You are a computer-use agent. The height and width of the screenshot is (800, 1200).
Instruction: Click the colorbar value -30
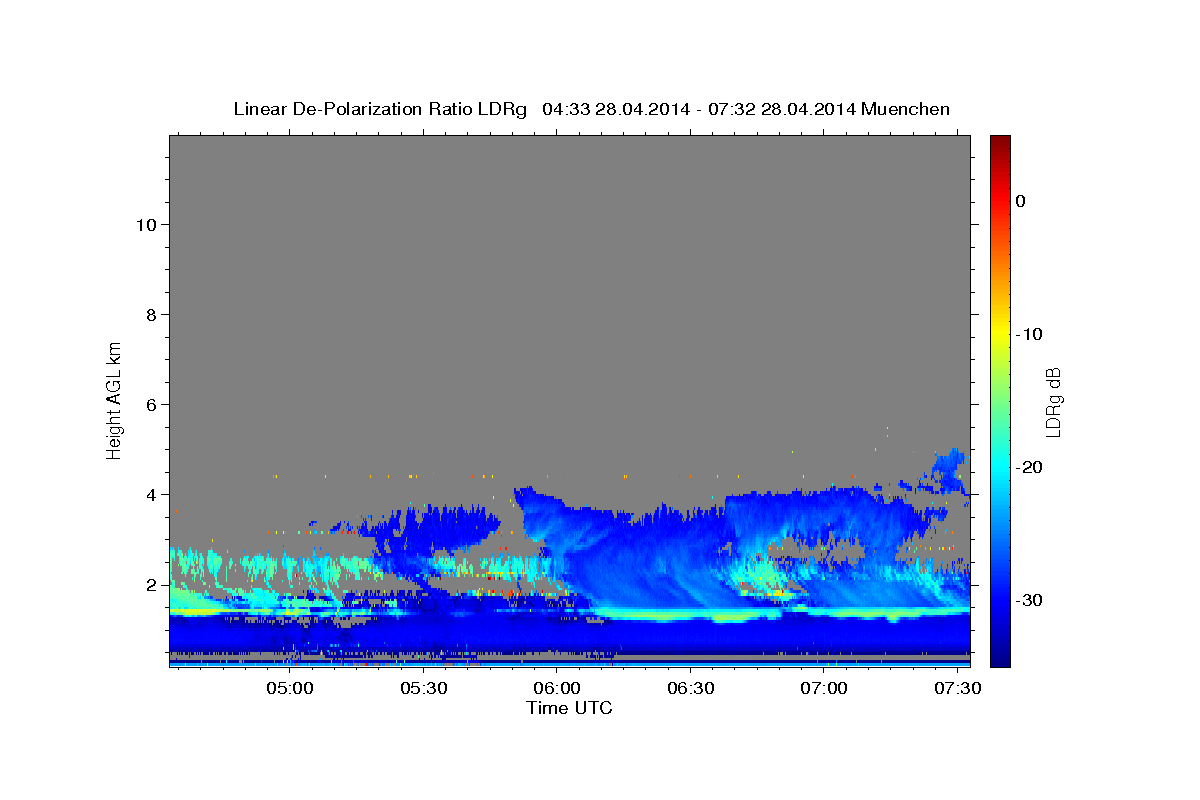1030,600
